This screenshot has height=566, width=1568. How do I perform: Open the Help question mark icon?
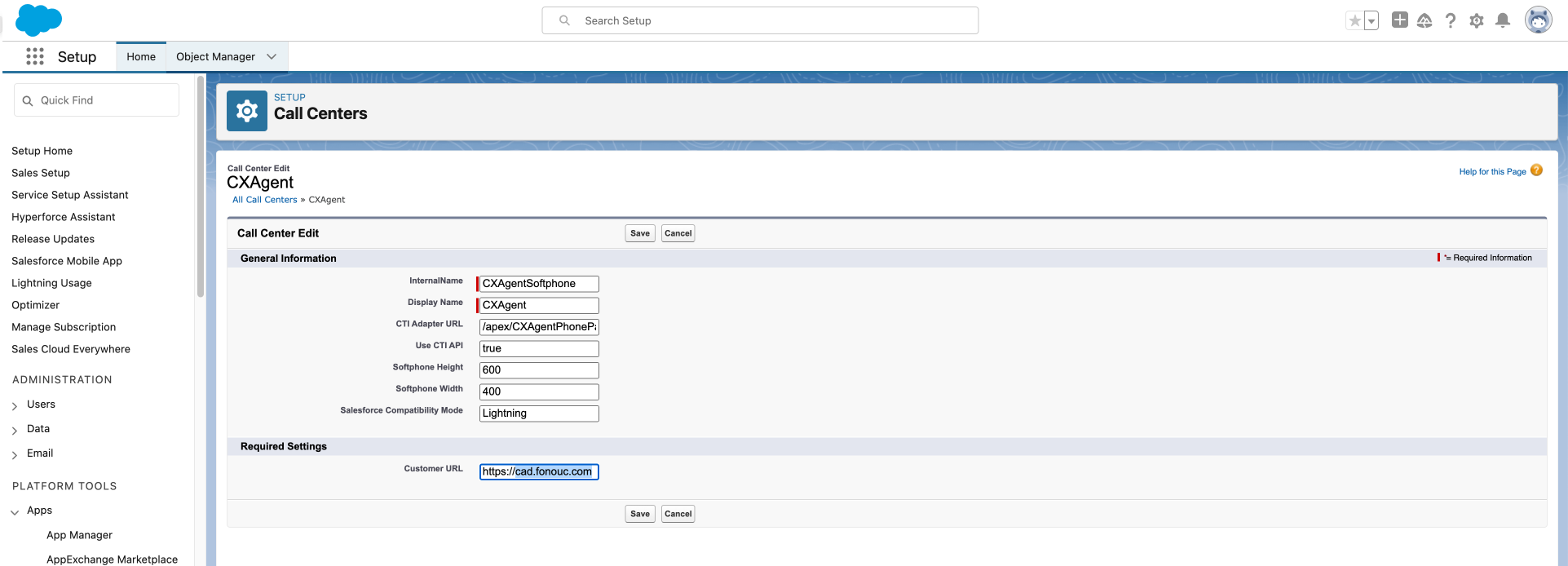[x=1451, y=20]
